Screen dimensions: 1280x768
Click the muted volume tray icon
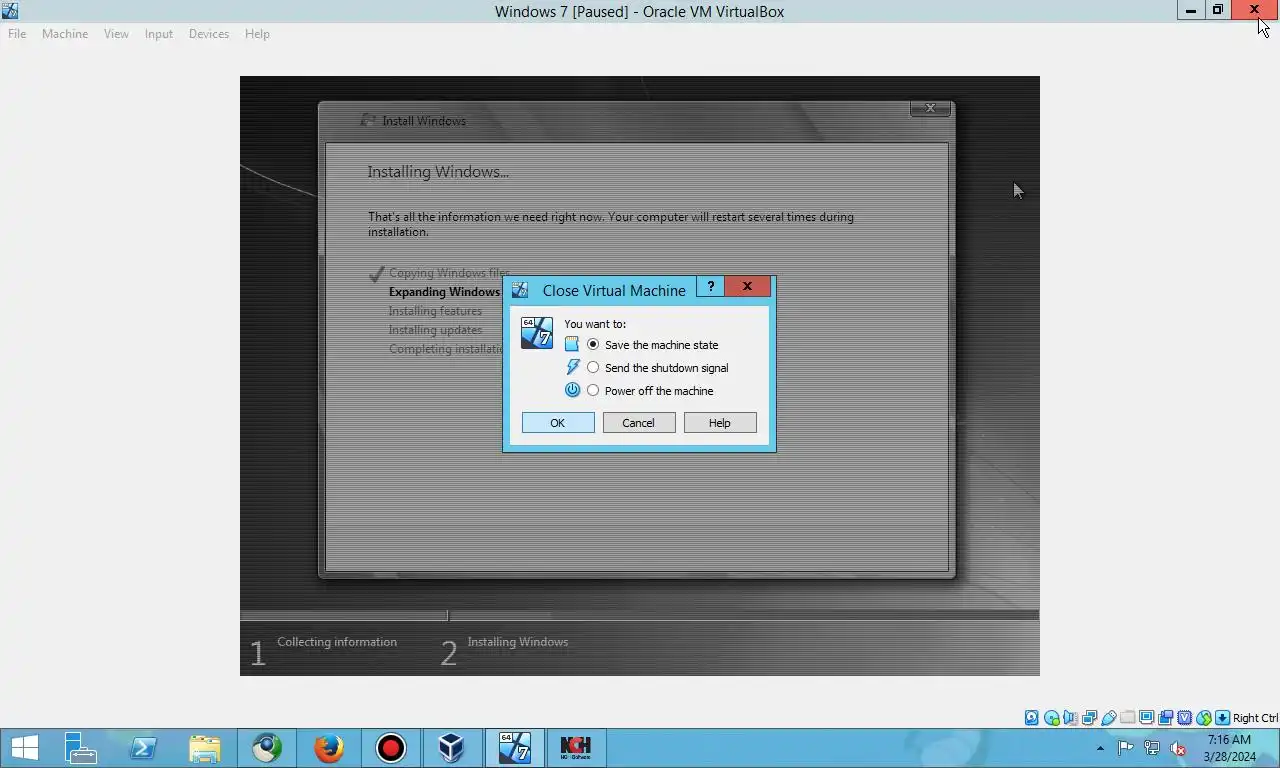(x=1178, y=747)
